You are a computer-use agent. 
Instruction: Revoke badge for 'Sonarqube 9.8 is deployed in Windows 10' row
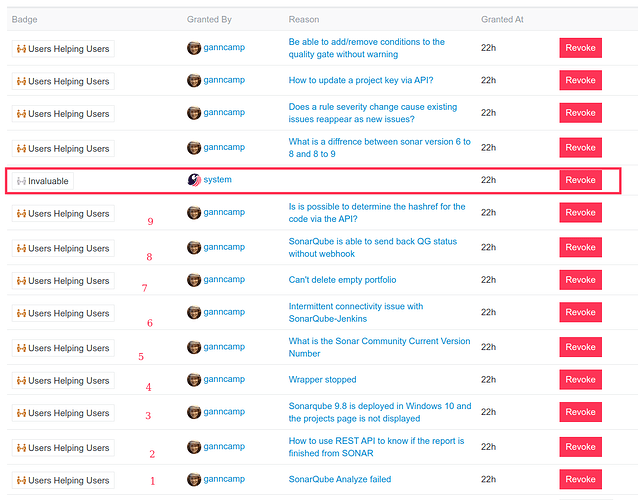pyautogui.click(x=580, y=412)
